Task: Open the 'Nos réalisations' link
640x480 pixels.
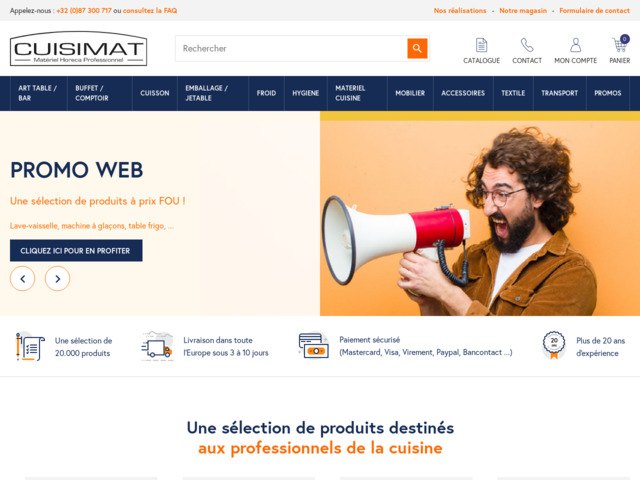Action: point(460,11)
